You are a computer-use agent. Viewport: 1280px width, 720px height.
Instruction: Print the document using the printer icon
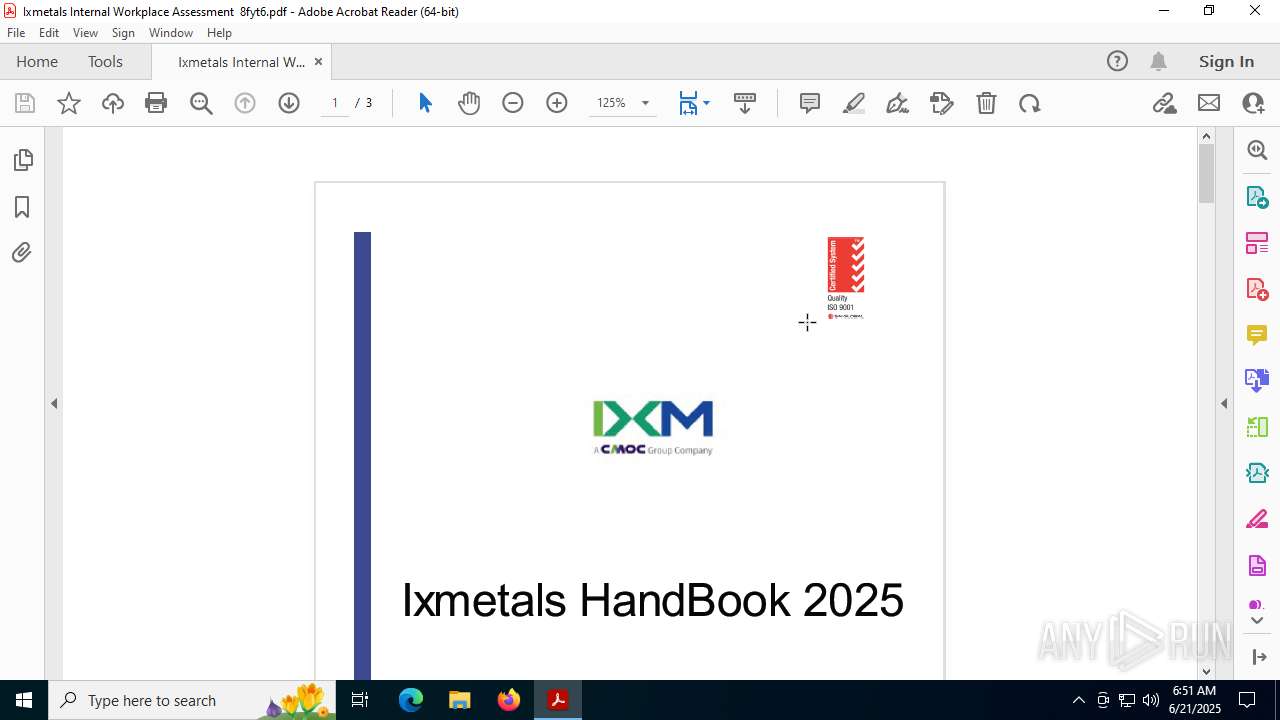(x=156, y=103)
